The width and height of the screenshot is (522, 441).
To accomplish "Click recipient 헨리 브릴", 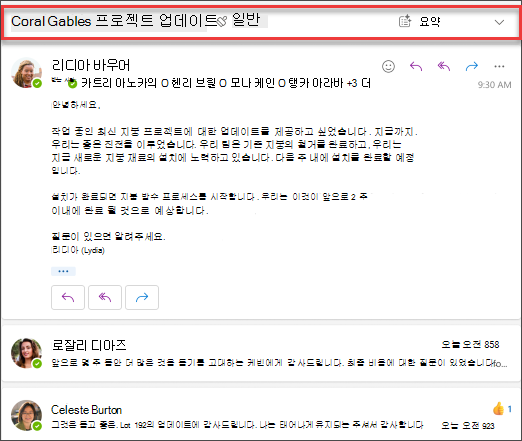I will pos(193,83).
